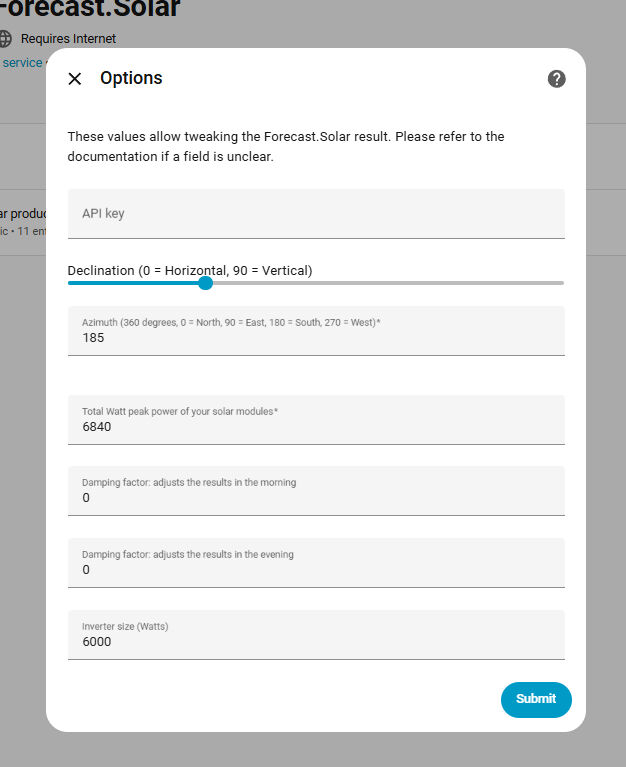Open help via the question mark icon
626x767 pixels.
(557, 79)
